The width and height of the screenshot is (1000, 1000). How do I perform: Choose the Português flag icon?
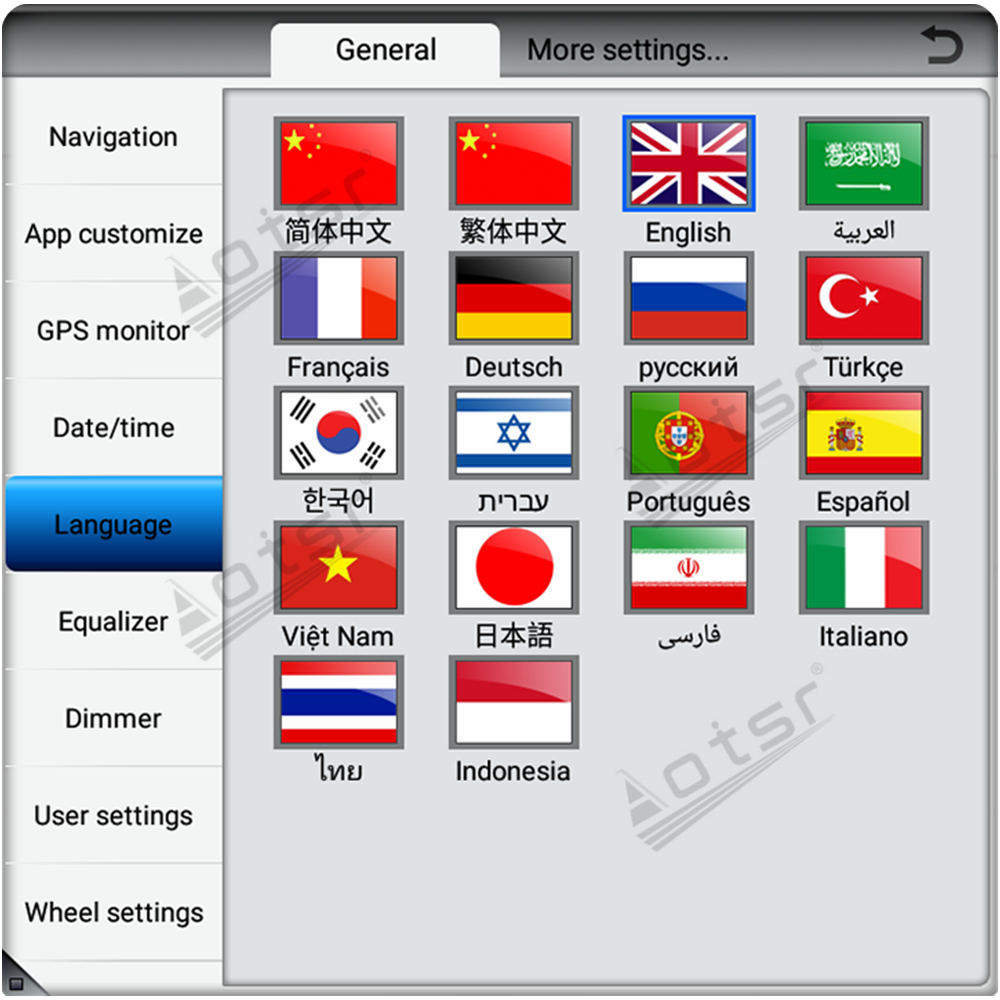click(689, 432)
